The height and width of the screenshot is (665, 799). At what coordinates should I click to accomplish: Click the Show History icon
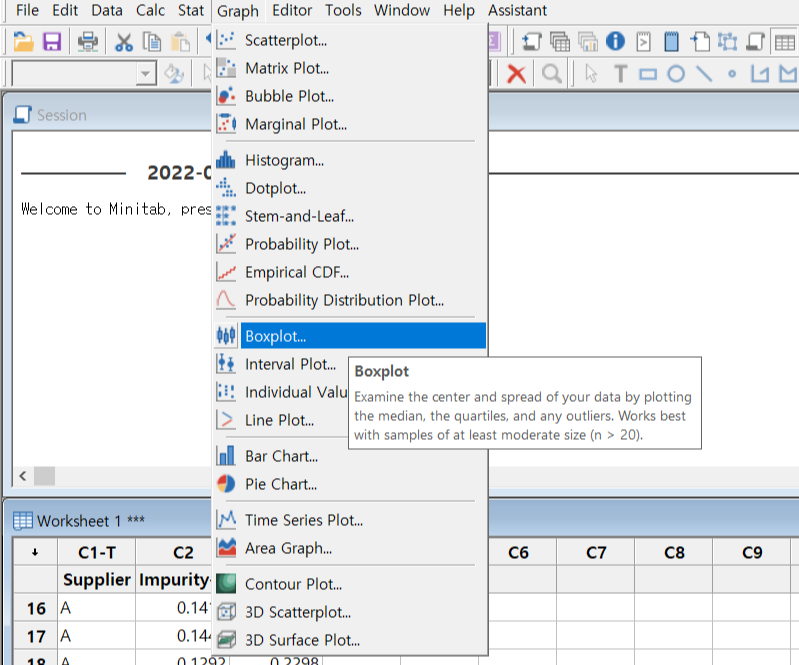[x=644, y=42]
